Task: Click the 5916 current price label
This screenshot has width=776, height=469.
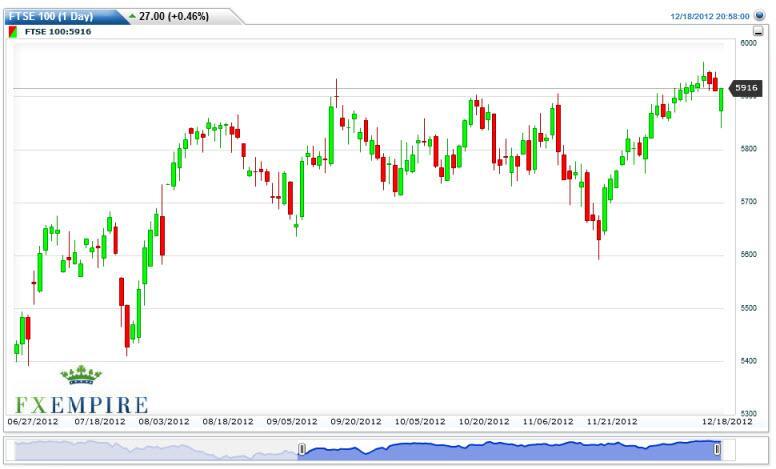Action: 747,88
